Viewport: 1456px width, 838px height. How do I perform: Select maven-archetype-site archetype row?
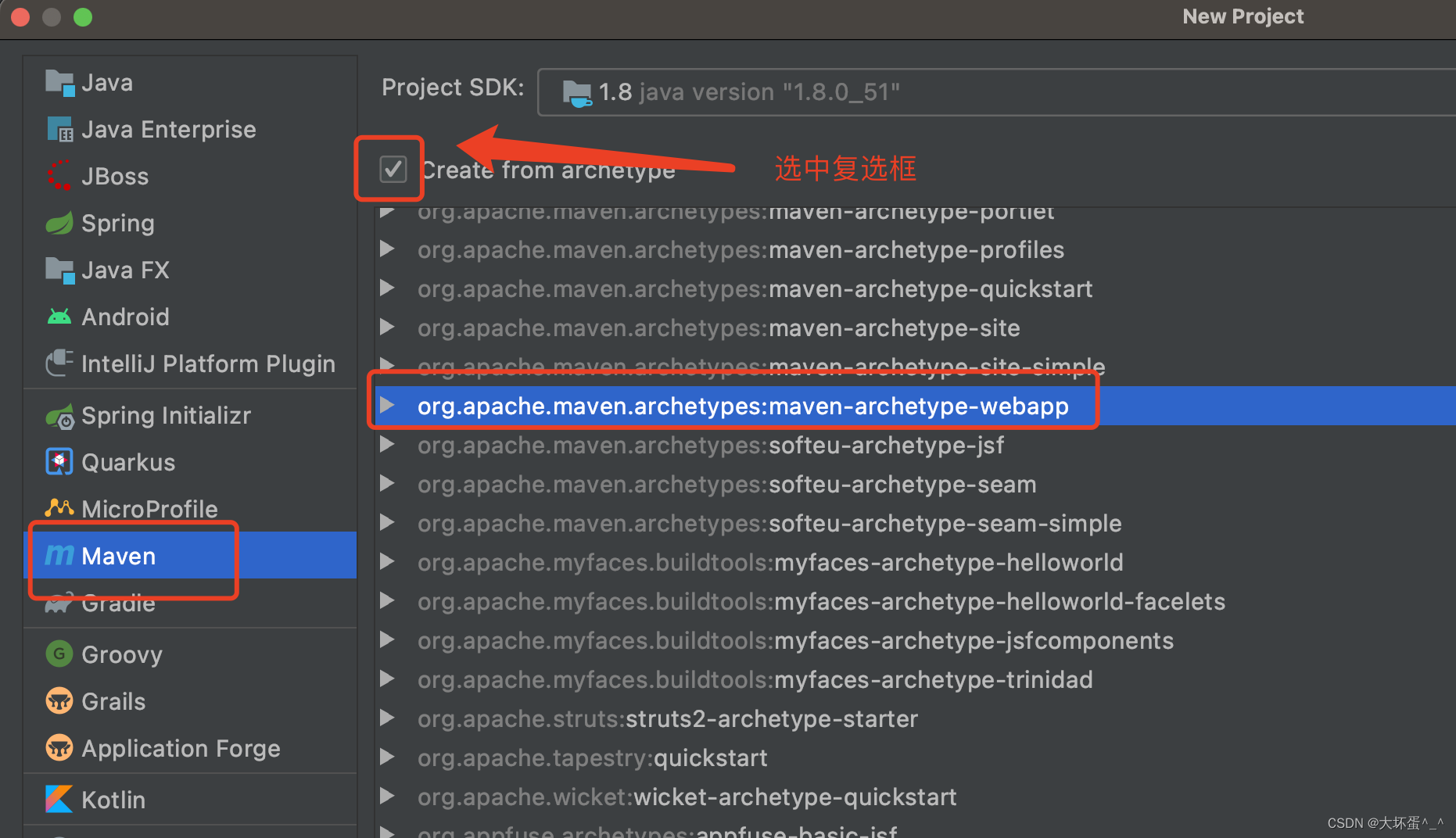[915, 328]
